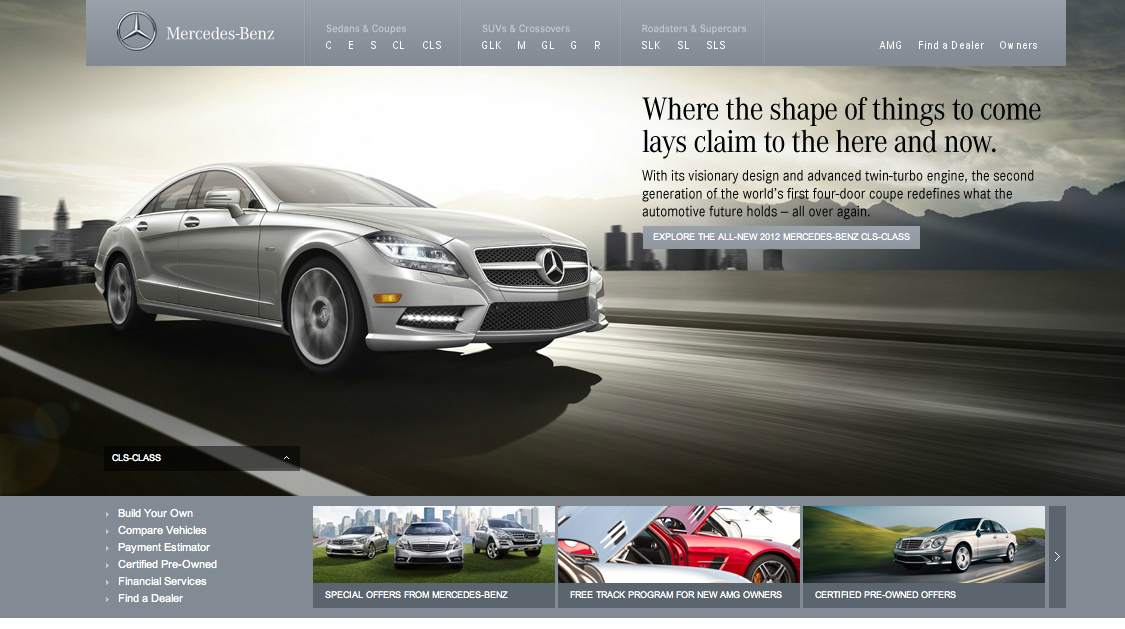Viewport: 1125px width, 629px height.
Task: Select the CLS model in navigation
Action: 431,46
